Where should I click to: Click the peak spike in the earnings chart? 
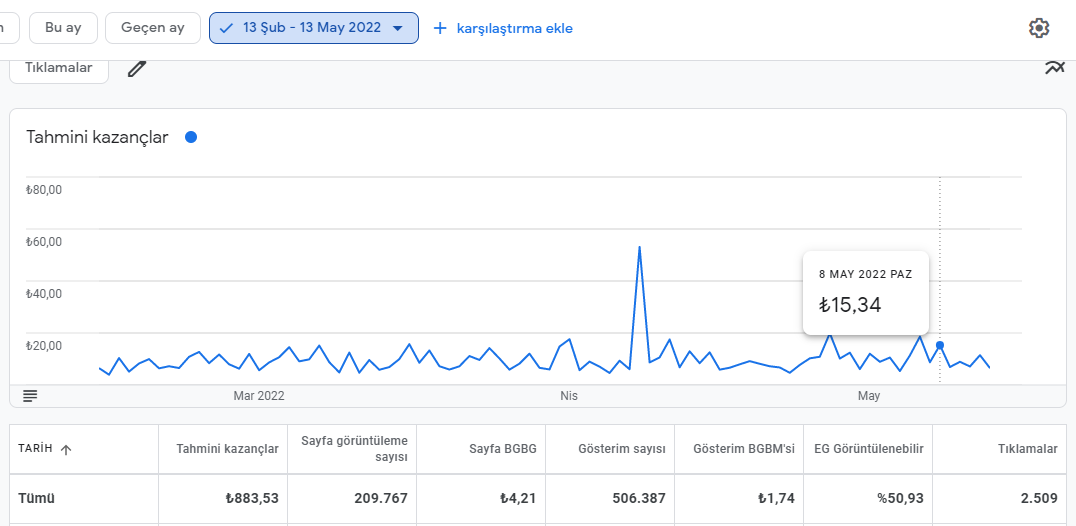pyautogui.click(x=640, y=247)
